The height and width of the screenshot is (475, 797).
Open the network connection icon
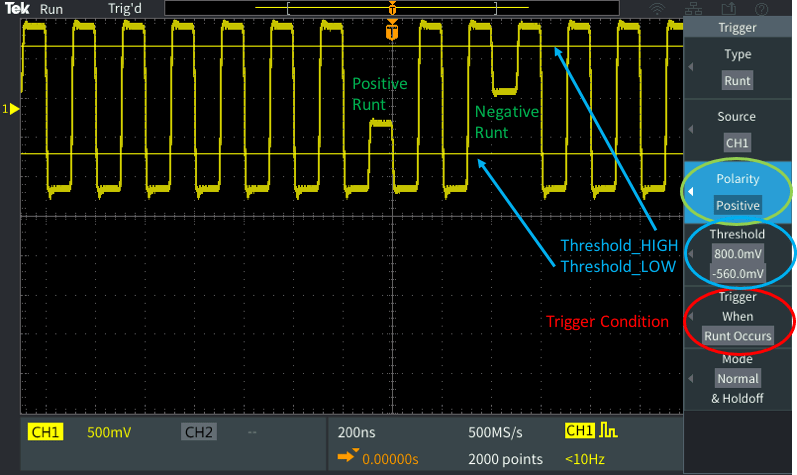tap(692, 8)
